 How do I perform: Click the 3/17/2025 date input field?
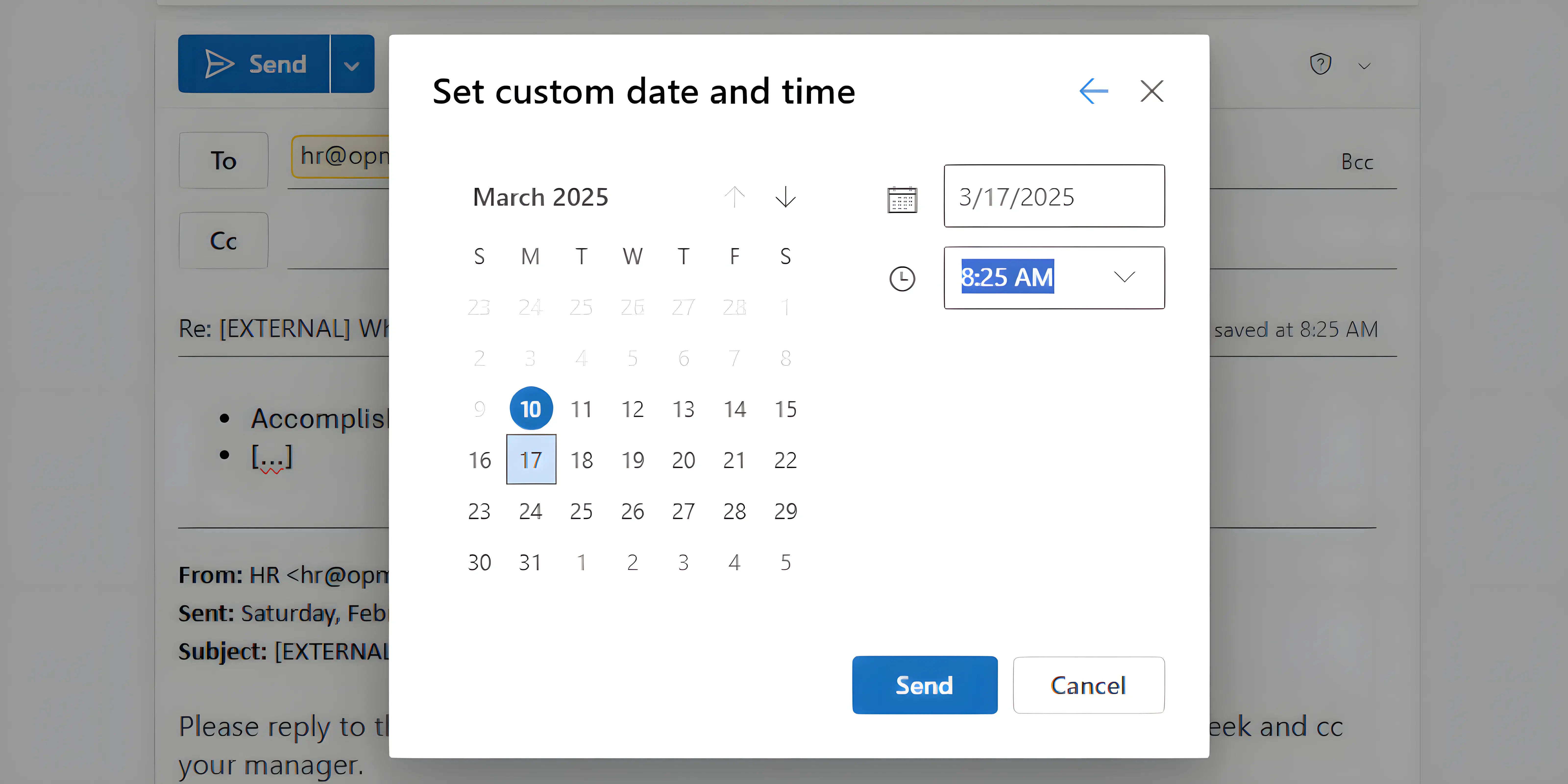1054,196
